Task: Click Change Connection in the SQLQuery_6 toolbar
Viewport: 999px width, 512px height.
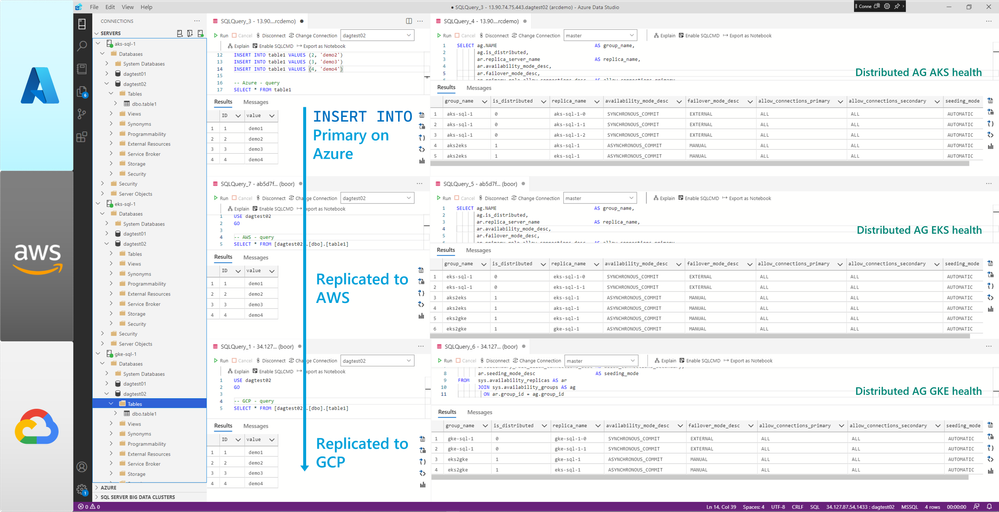Action: (x=536, y=360)
